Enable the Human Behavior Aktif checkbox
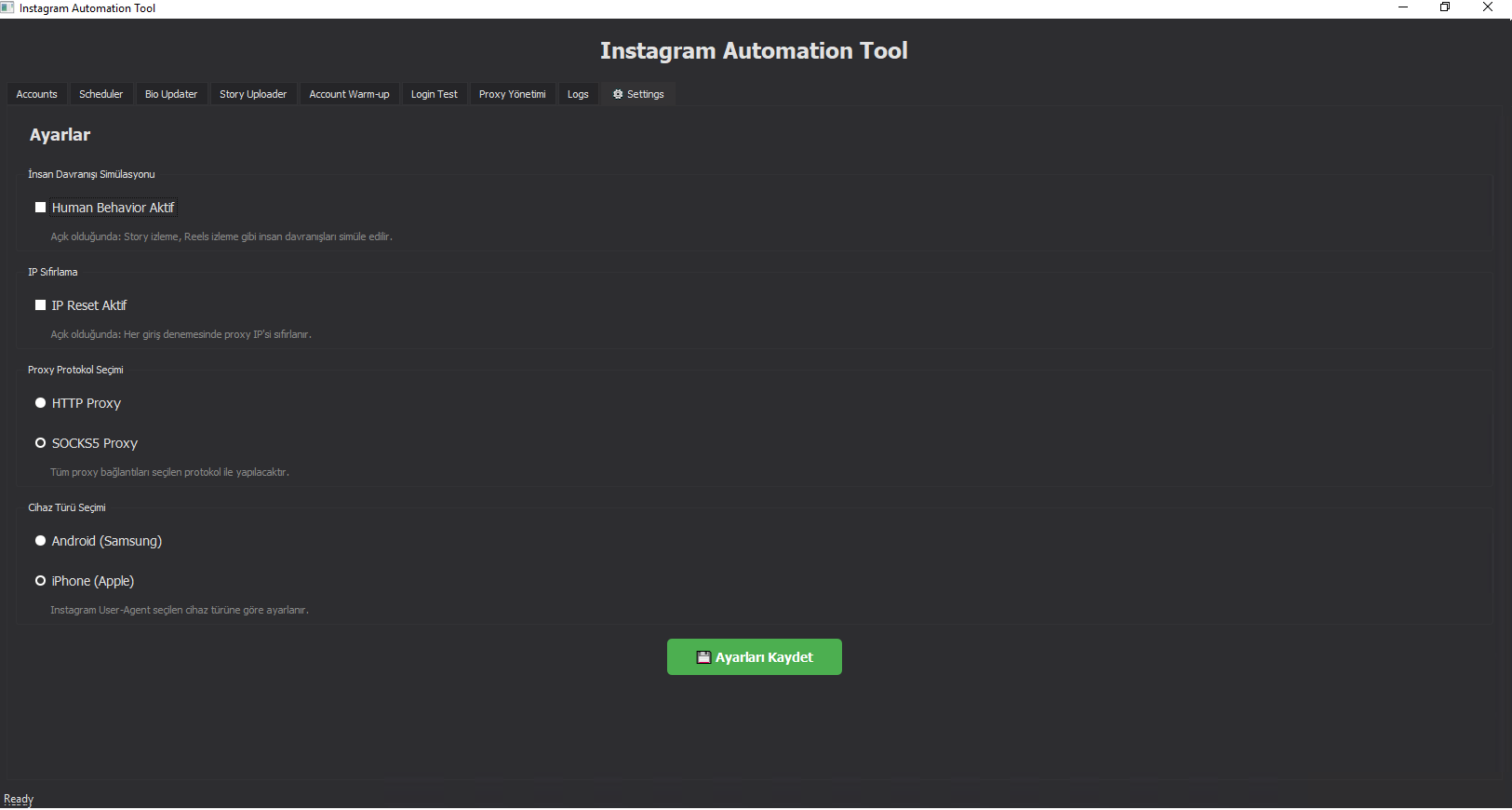Screen dimensions: 1512x810 pyautogui.click(x=41, y=208)
